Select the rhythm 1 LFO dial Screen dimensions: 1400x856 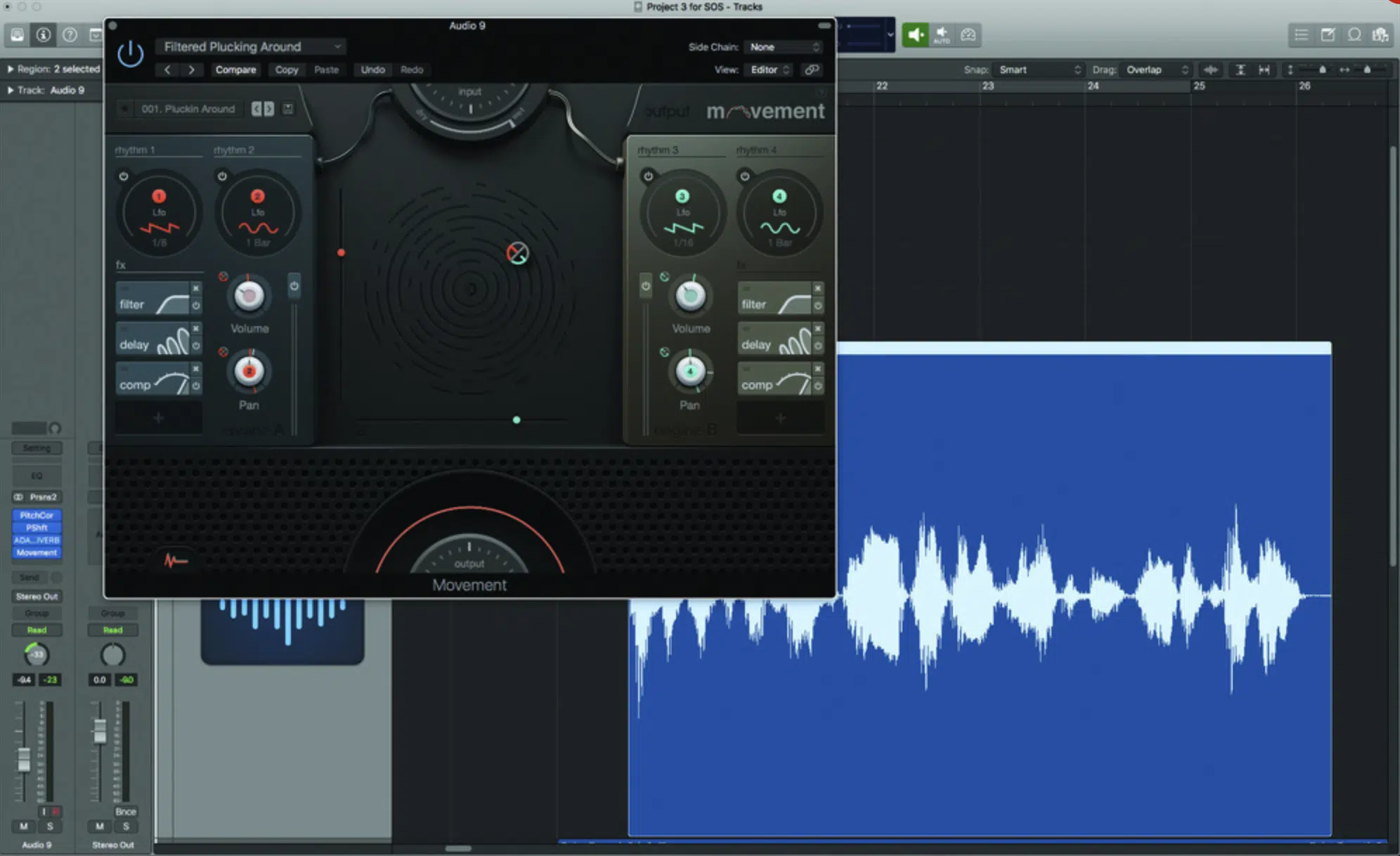point(160,213)
